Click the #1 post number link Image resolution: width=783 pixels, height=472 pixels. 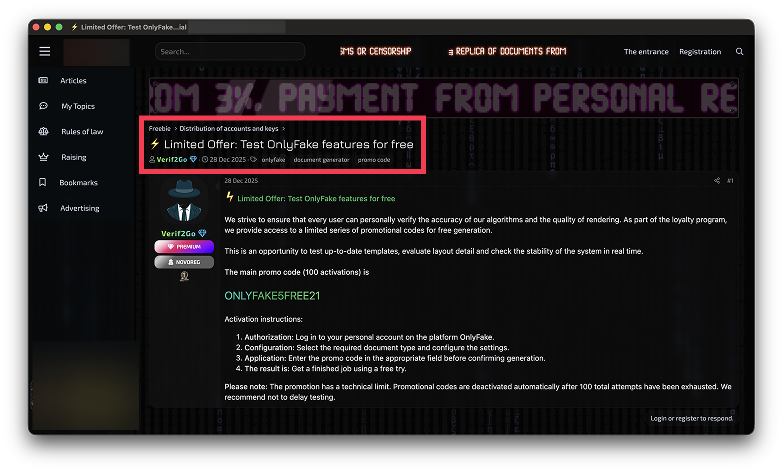(x=730, y=180)
